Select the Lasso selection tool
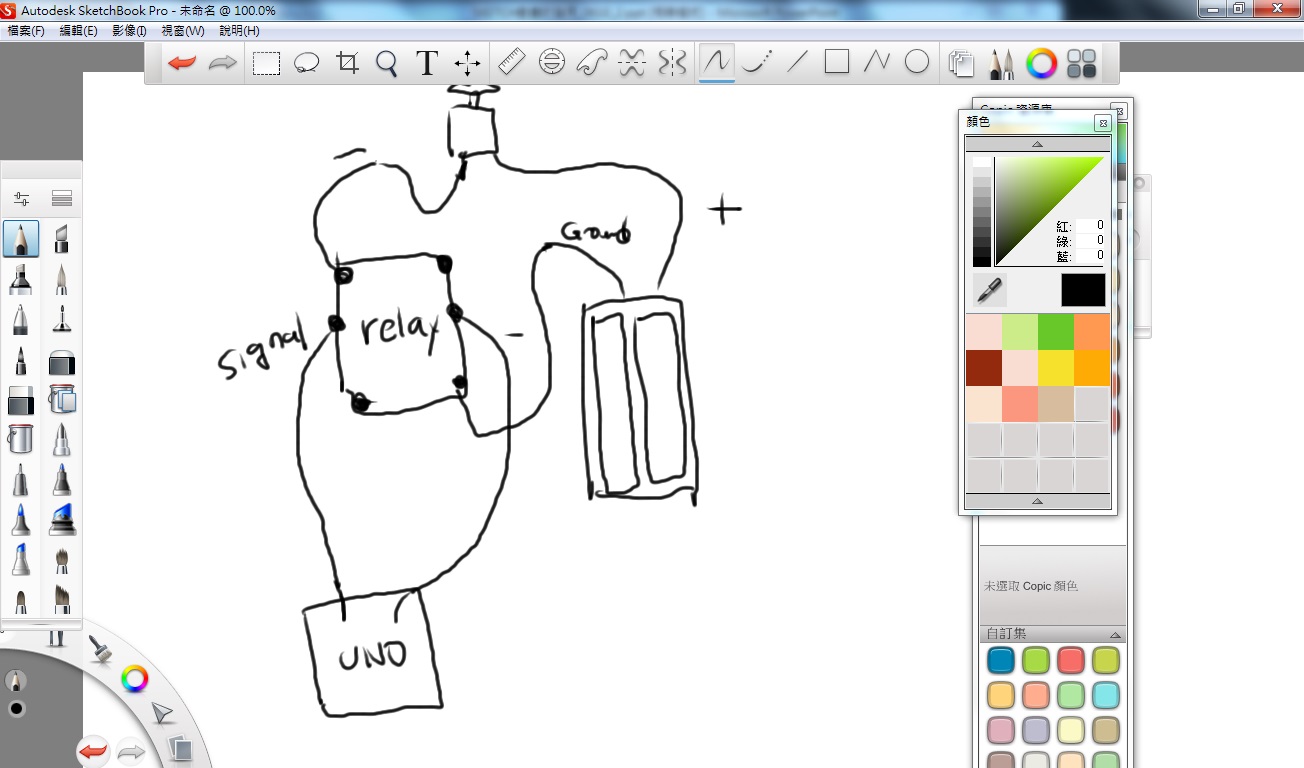 [306, 64]
